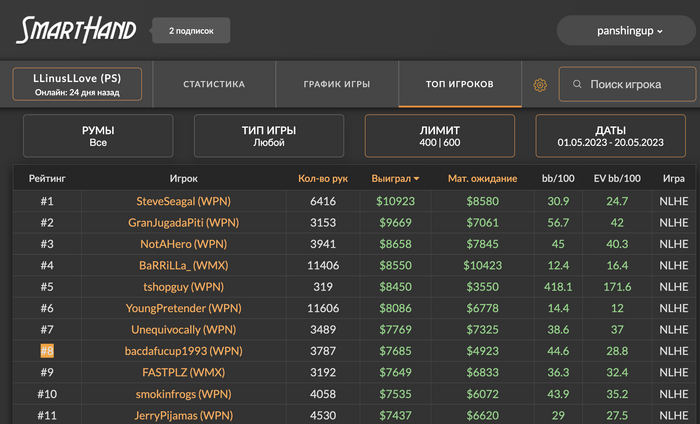Click the SmartHand logo

76,30
